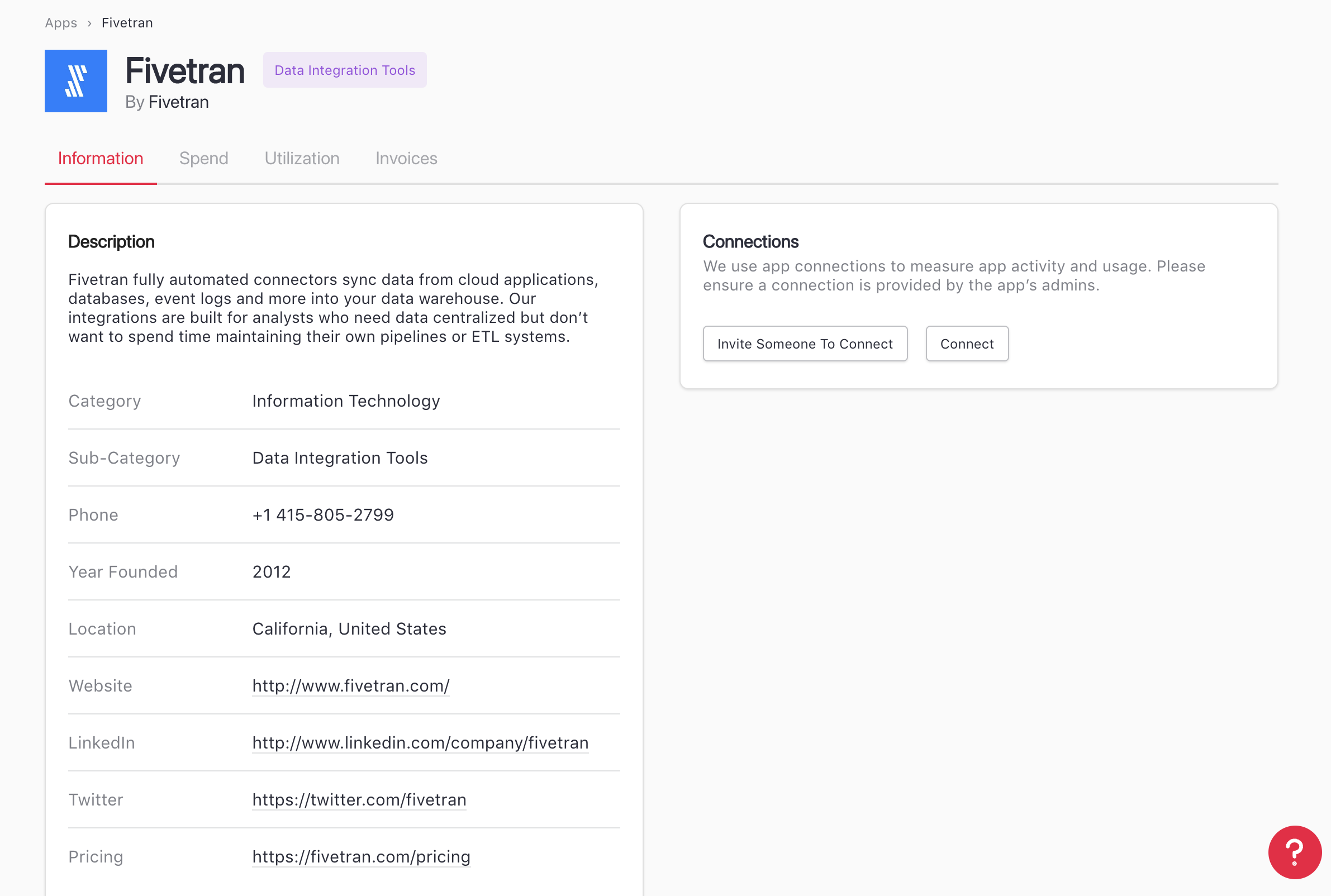This screenshot has width=1331, height=896.
Task: Visit the Twitter profile link
Action: click(359, 799)
